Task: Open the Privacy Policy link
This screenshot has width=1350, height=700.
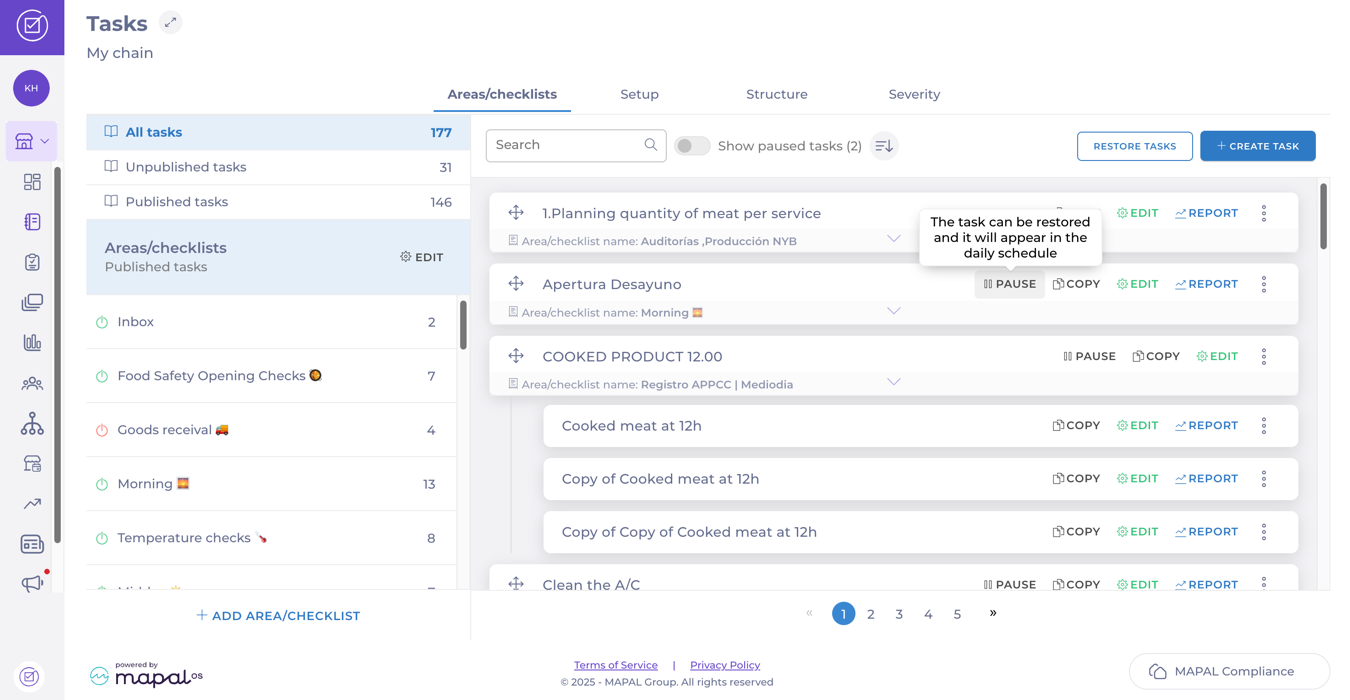Action: (x=725, y=665)
